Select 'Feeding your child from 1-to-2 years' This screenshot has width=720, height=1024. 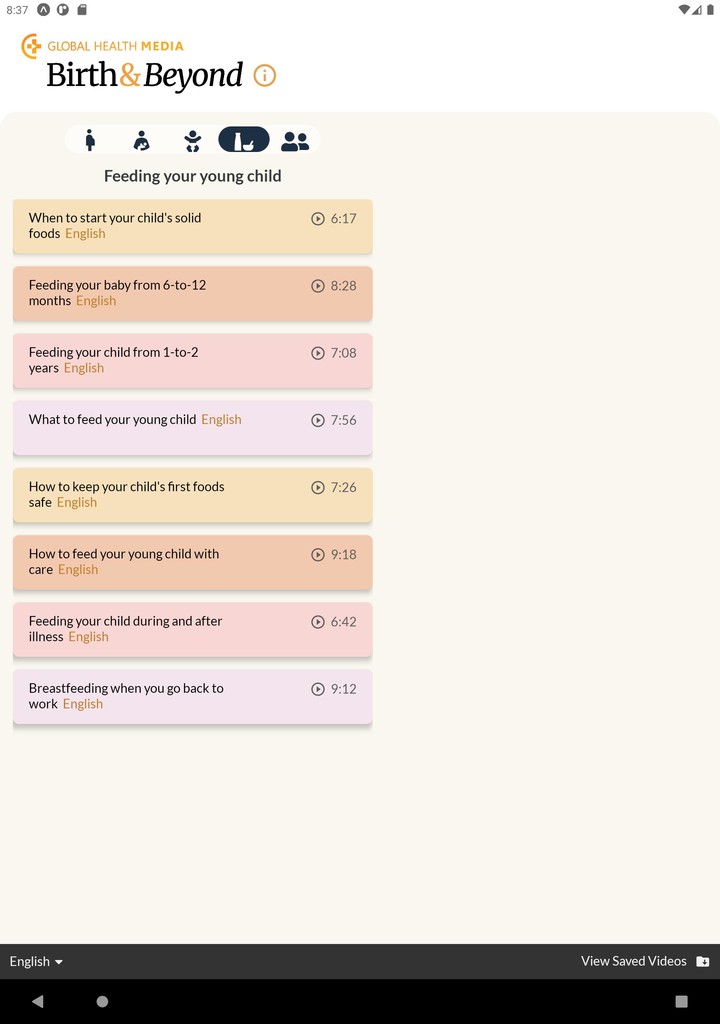pos(192,360)
